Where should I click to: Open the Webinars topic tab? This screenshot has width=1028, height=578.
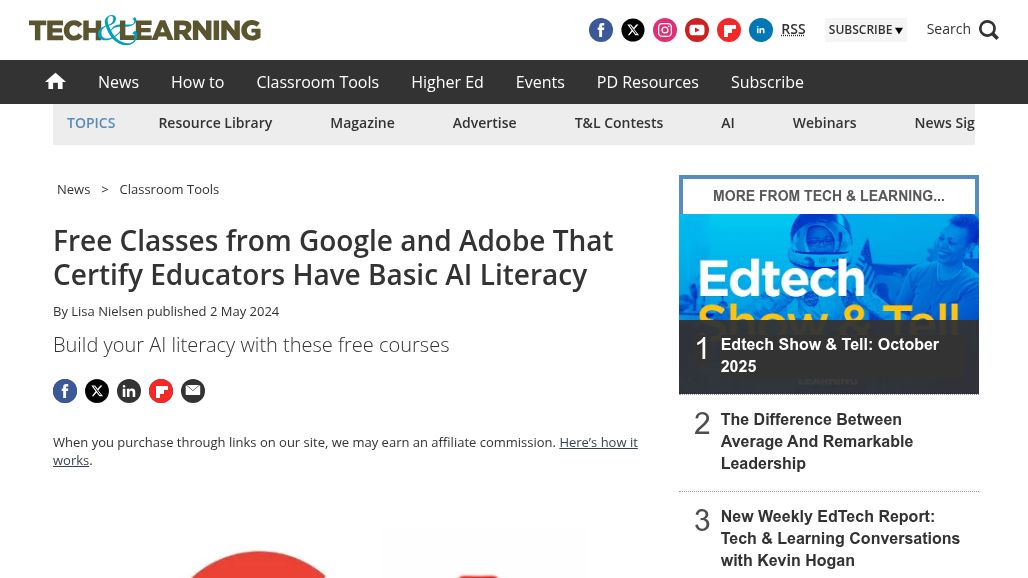[x=824, y=123]
